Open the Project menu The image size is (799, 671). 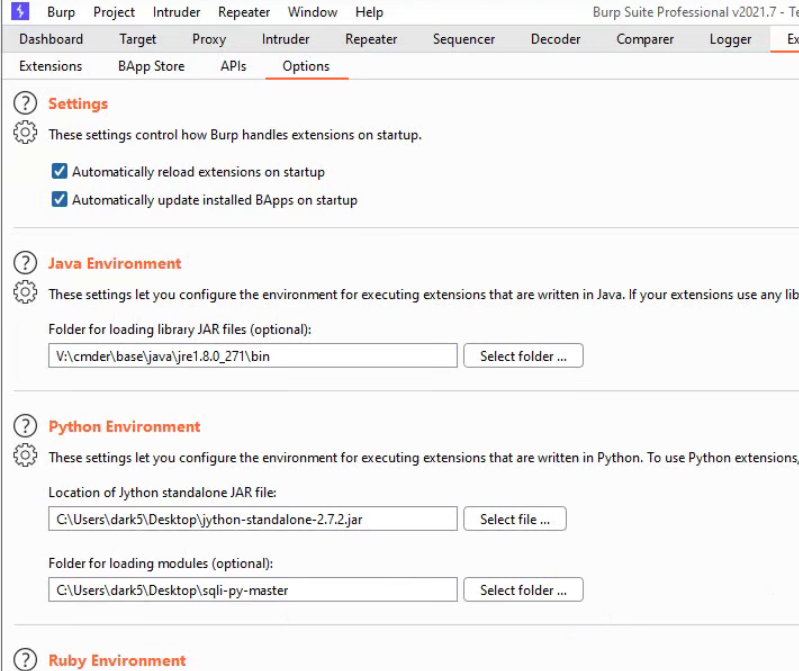tap(114, 12)
